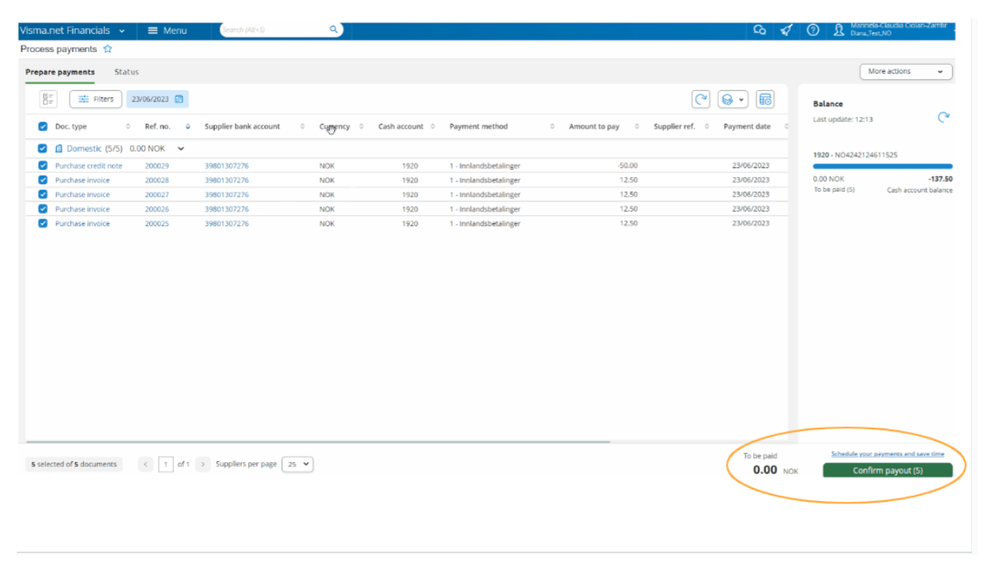Image resolution: width=999 pixels, height=573 pixels.
Task: Refresh the payments table
Action: point(701,99)
